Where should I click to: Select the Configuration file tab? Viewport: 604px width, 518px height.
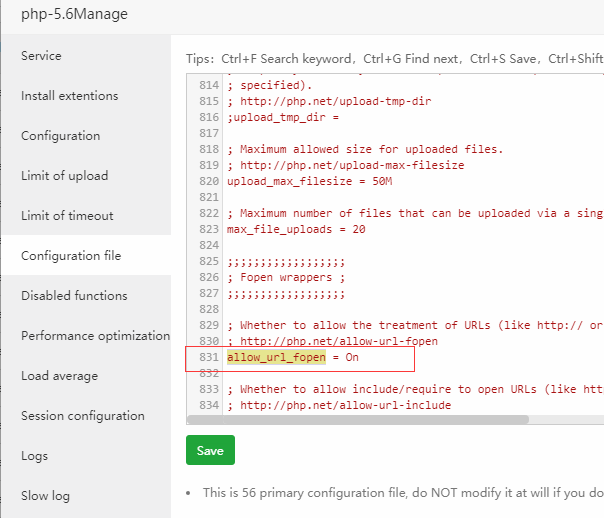point(71,256)
